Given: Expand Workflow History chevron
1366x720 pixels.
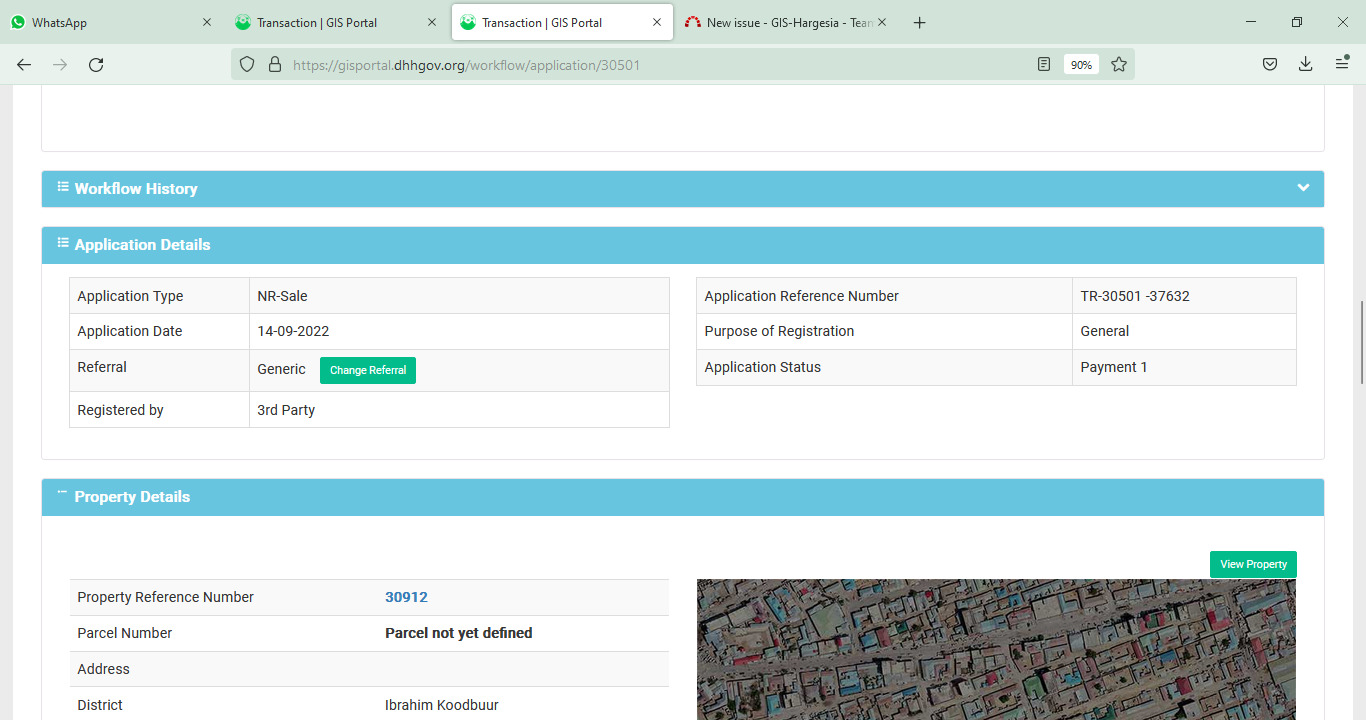Looking at the screenshot, I should [1303, 188].
